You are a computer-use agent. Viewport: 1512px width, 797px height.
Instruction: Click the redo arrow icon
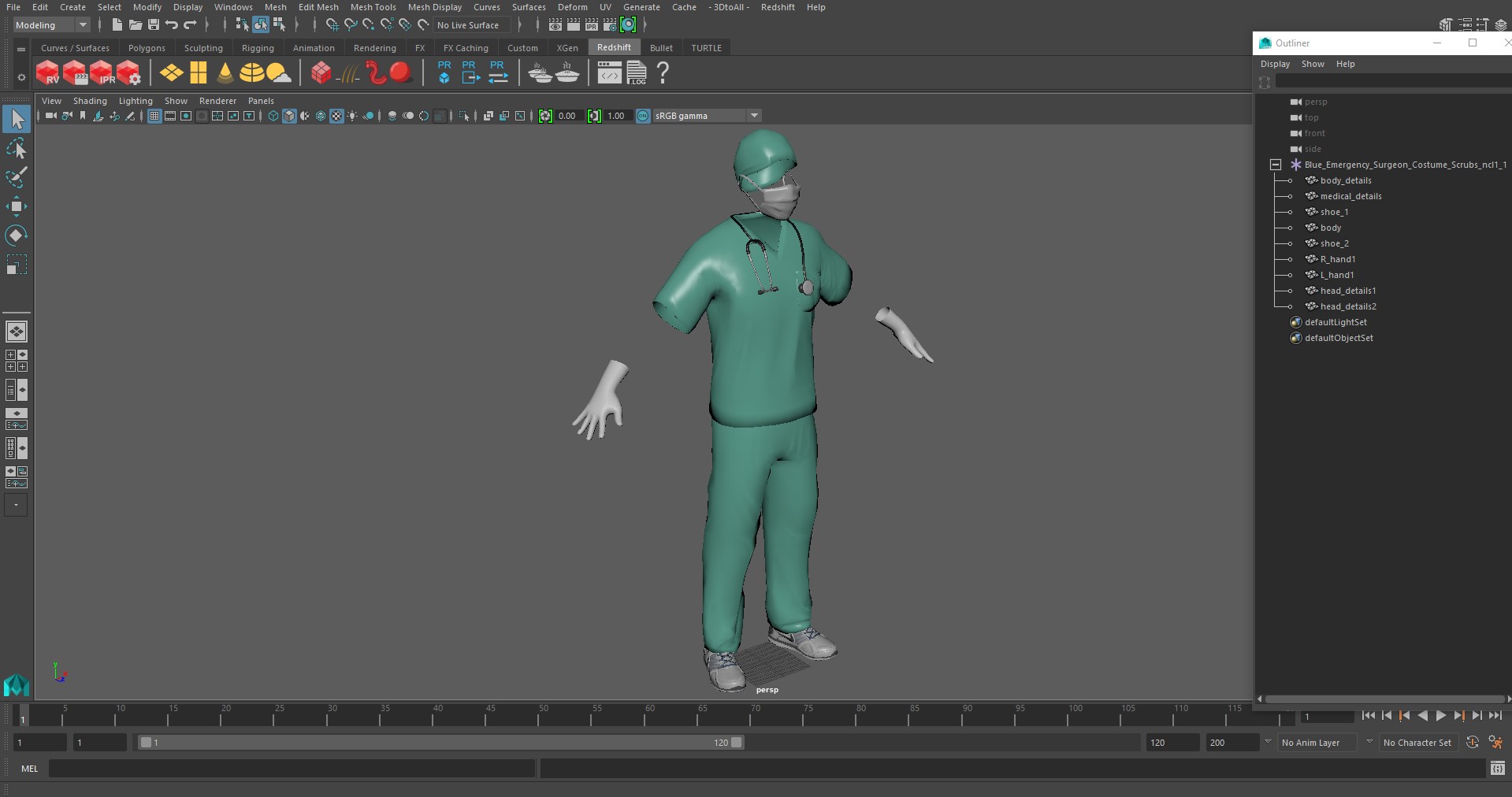(190, 25)
